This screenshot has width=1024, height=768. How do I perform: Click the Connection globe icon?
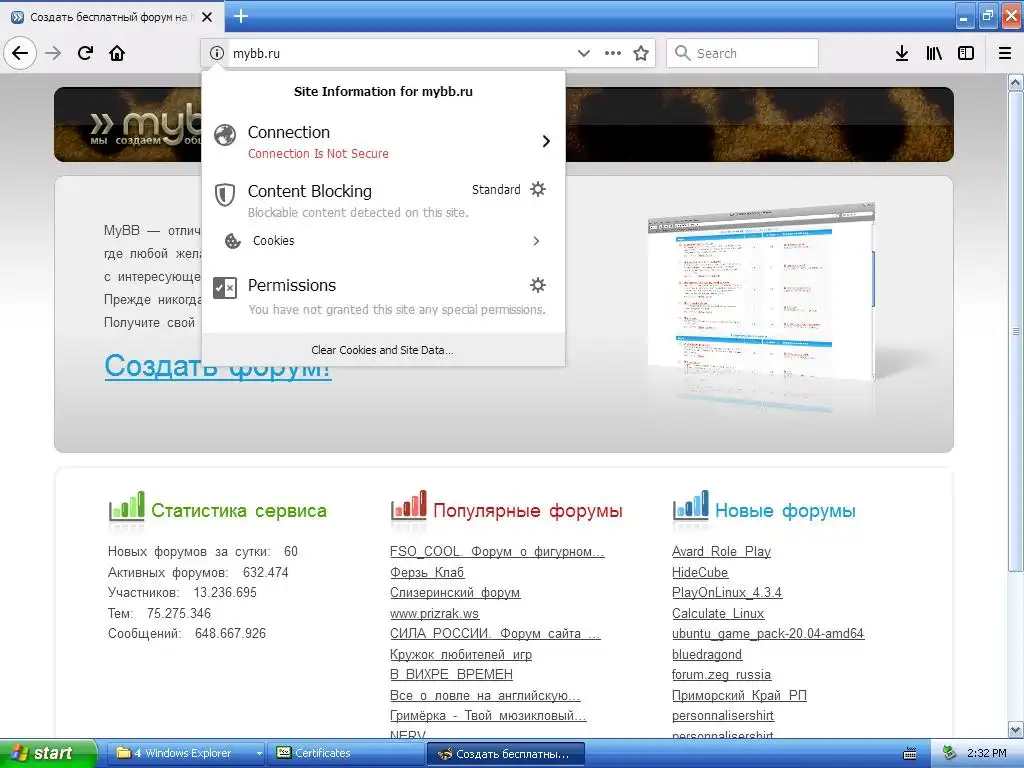(x=225, y=135)
